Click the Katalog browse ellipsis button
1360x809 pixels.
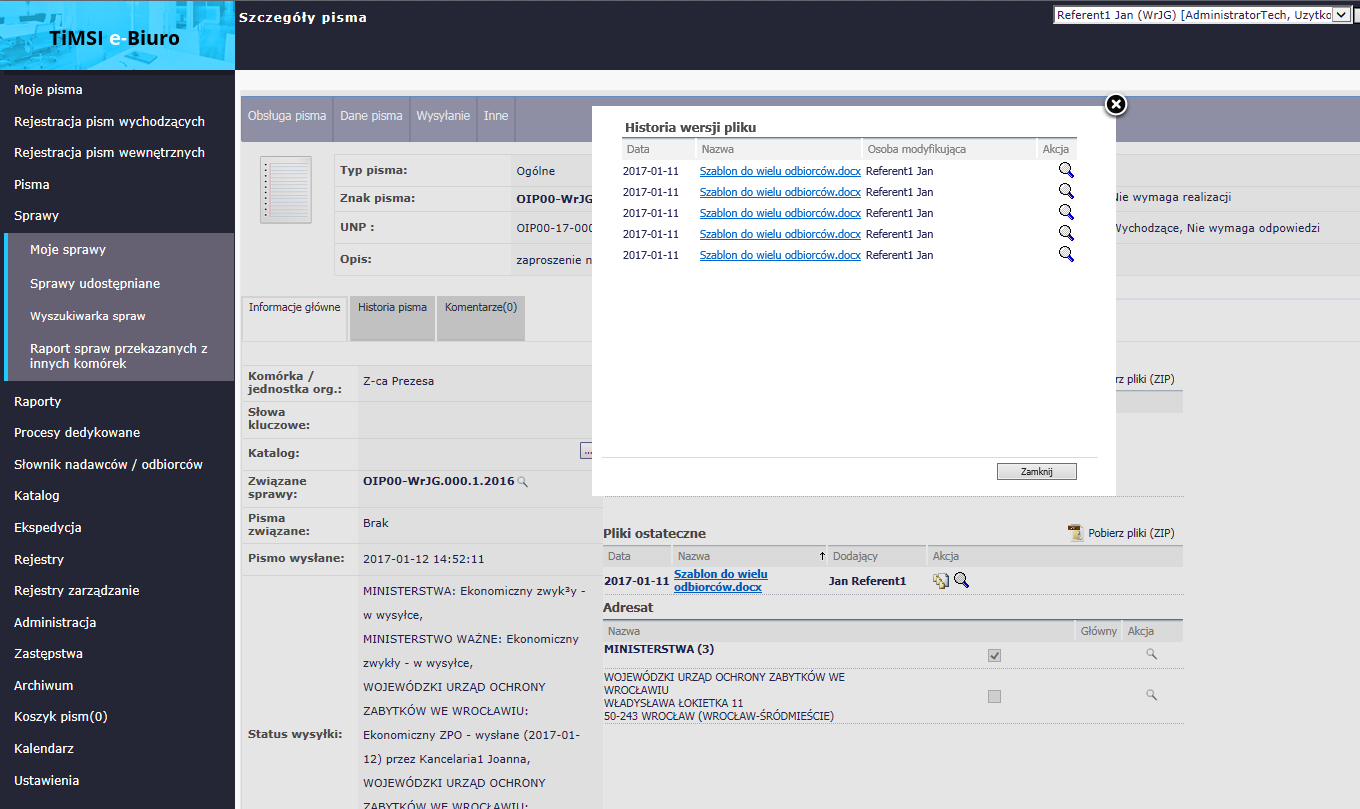(586, 452)
